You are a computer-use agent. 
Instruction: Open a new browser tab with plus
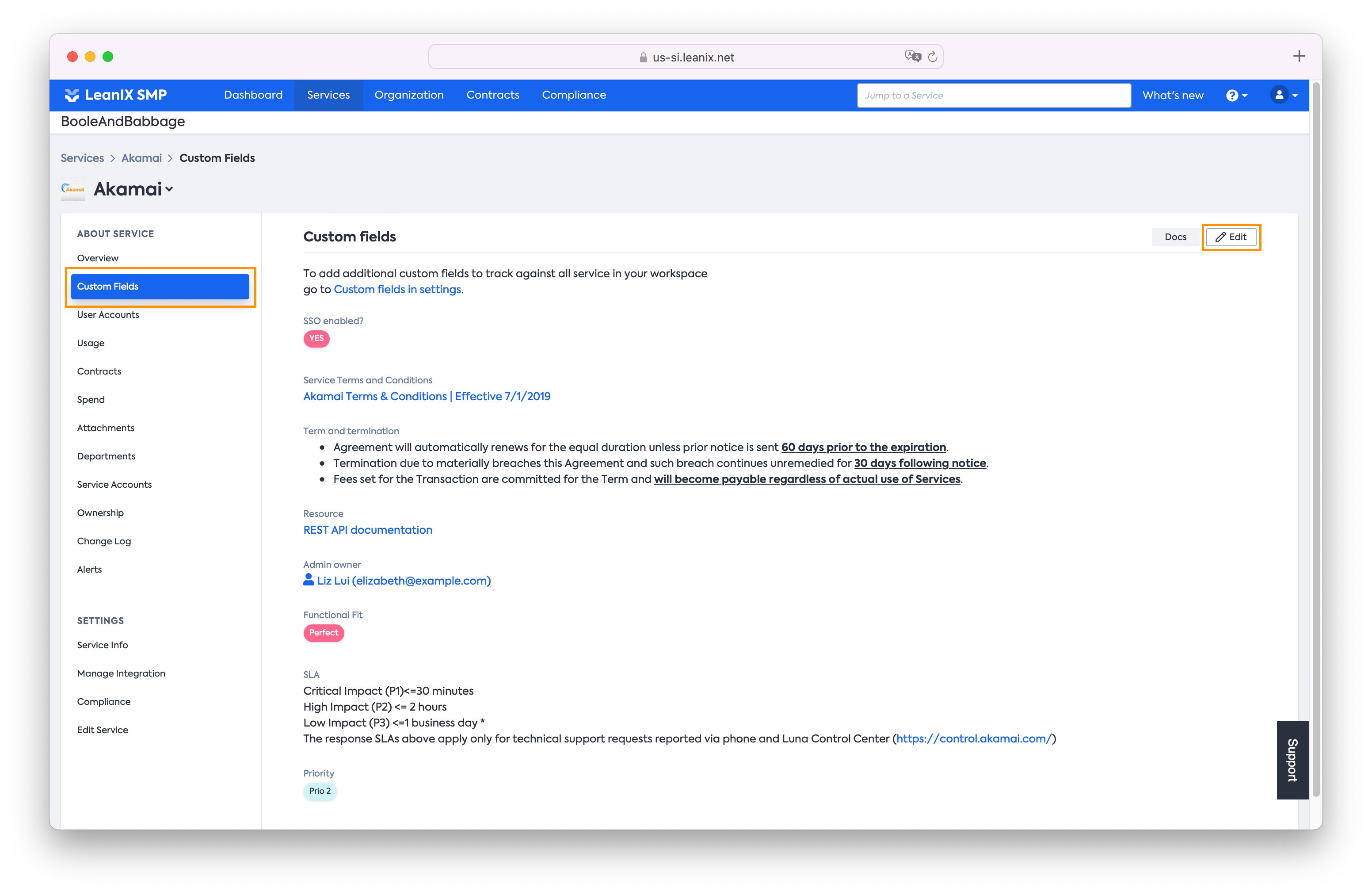click(1299, 56)
